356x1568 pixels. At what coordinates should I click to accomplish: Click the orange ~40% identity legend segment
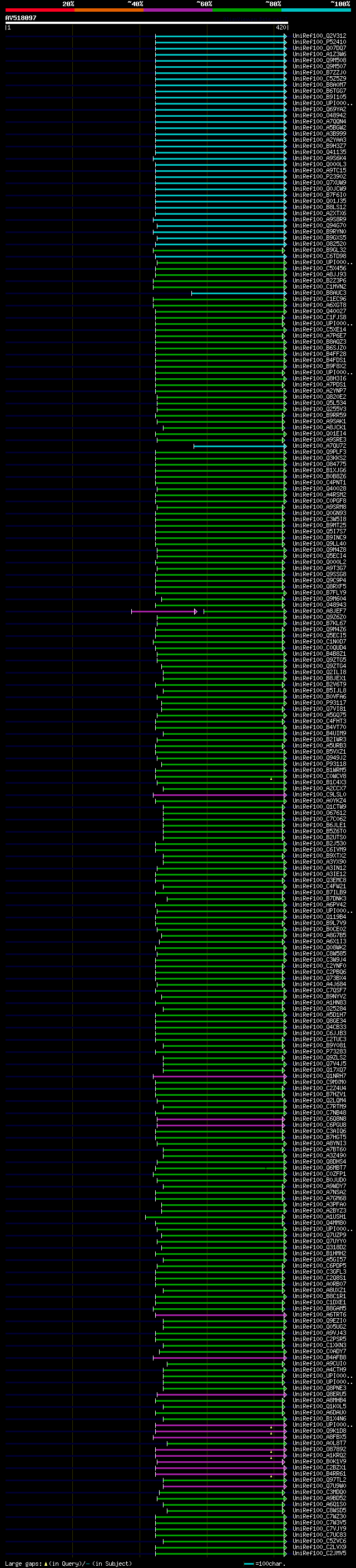pyautogui.click(x=109, y=10)
